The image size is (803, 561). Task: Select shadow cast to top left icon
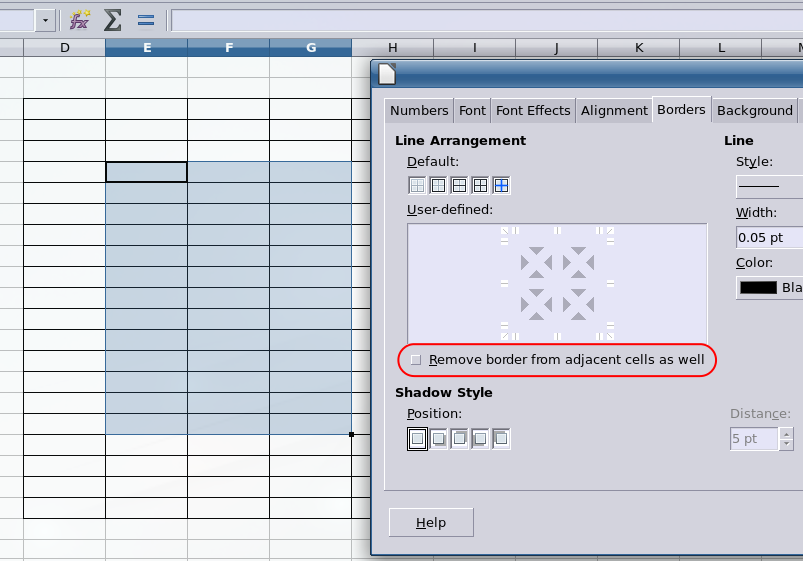coord(501,439)
